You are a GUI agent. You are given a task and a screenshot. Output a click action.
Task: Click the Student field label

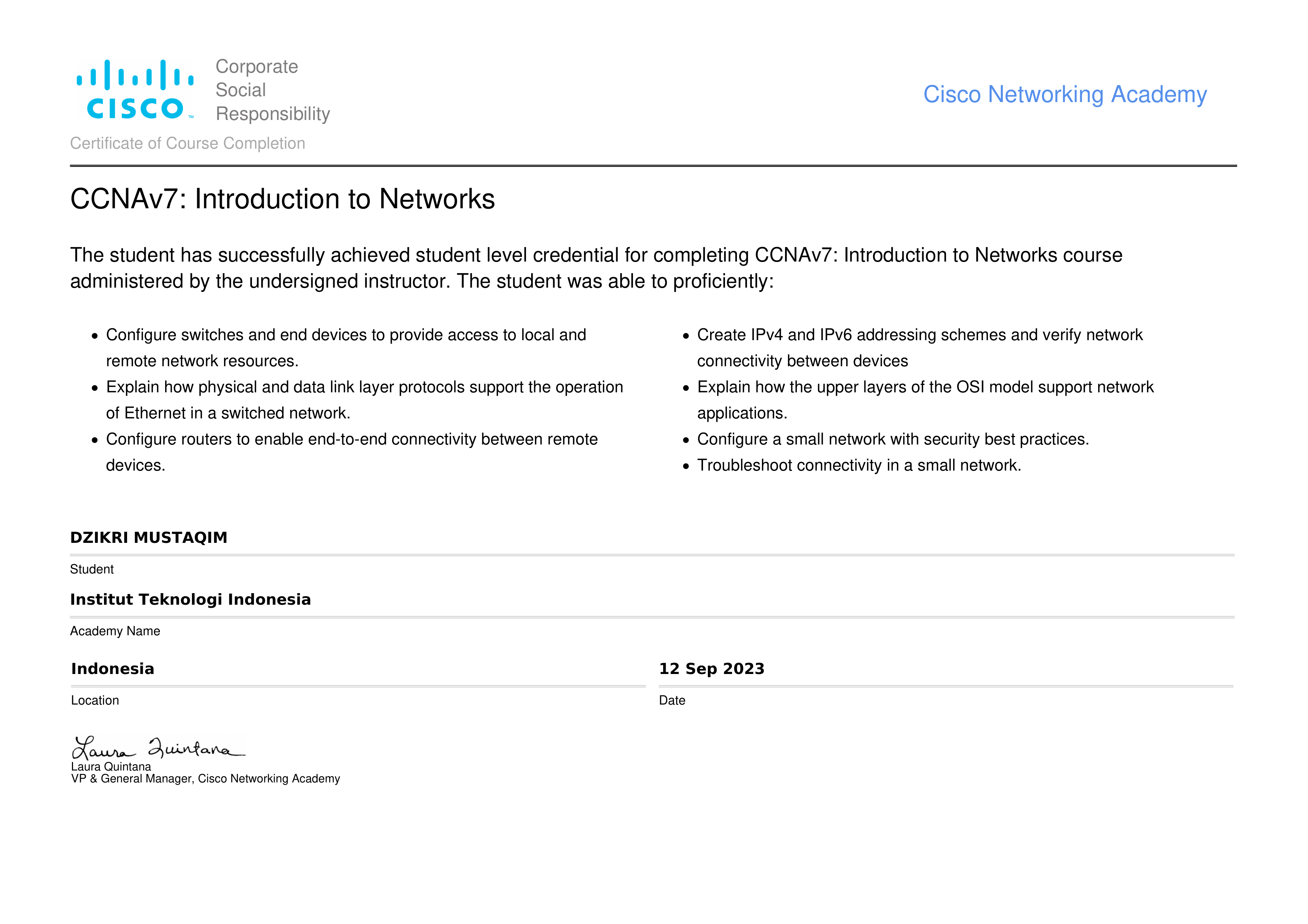pyautogui.click(x=92, y=569)
